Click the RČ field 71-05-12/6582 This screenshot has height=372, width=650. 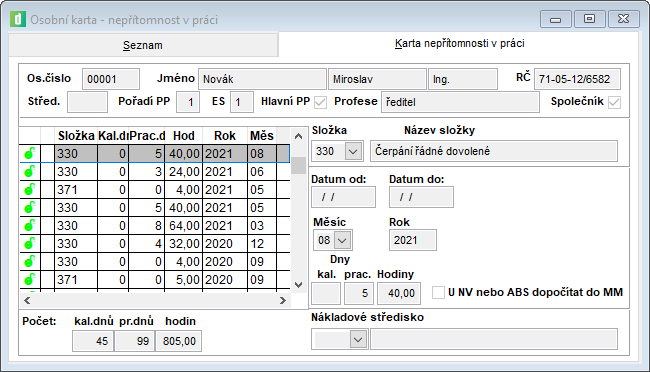point(577,79)
